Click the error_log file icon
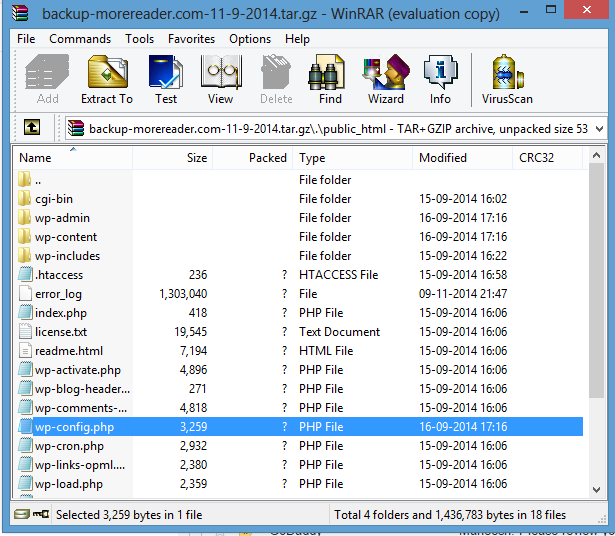This screenshot has height=536, width=615. point(25,293)
